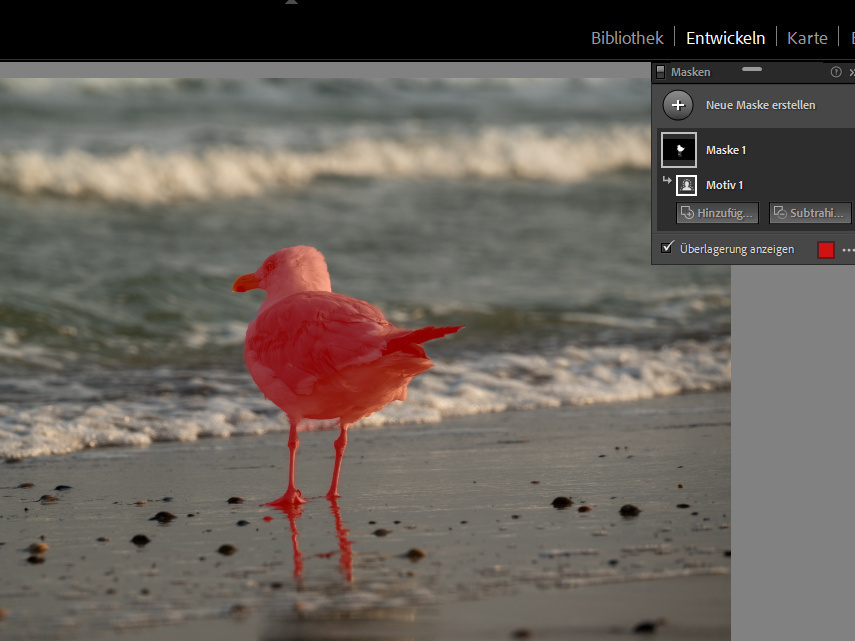Select the Motiv 1 subject icon
Image resolution: width=855 pixels, height=641 pixels.
tap(686, 185)
